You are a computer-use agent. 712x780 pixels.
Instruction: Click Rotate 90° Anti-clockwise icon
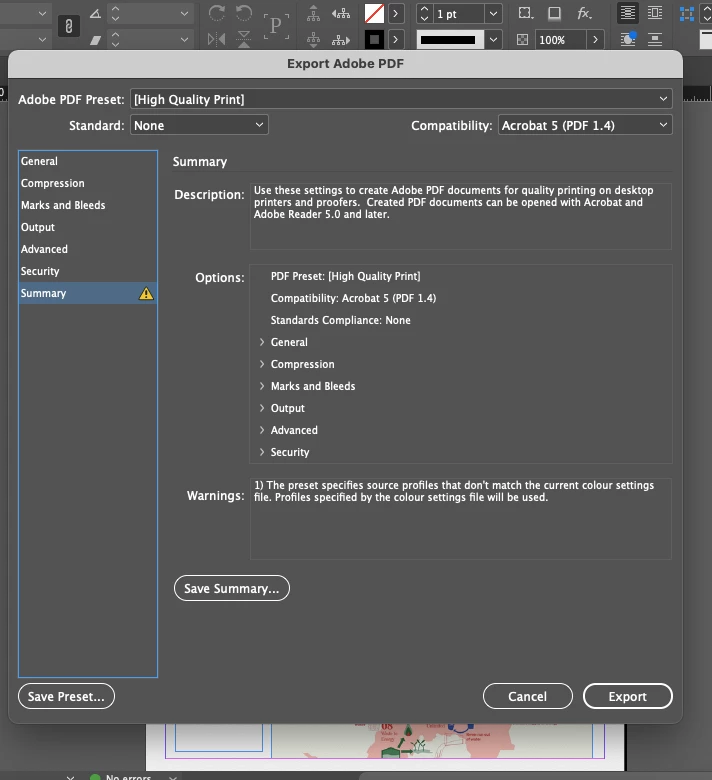click(244, 13)
